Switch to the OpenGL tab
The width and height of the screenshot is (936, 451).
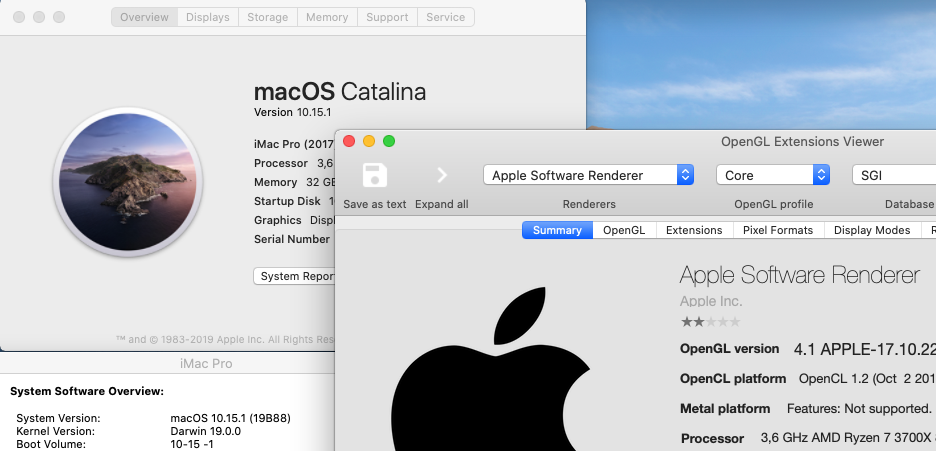(x=624, y=230)
